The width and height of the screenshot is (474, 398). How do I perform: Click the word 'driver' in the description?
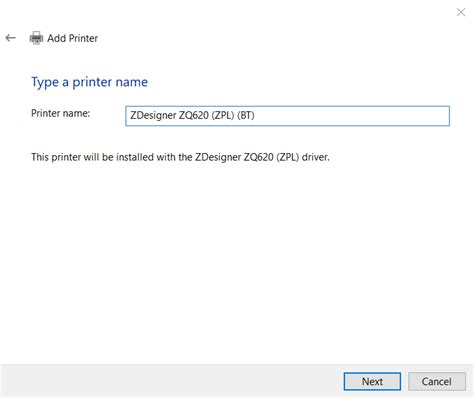pyautogui.click(x=314, y=157)
